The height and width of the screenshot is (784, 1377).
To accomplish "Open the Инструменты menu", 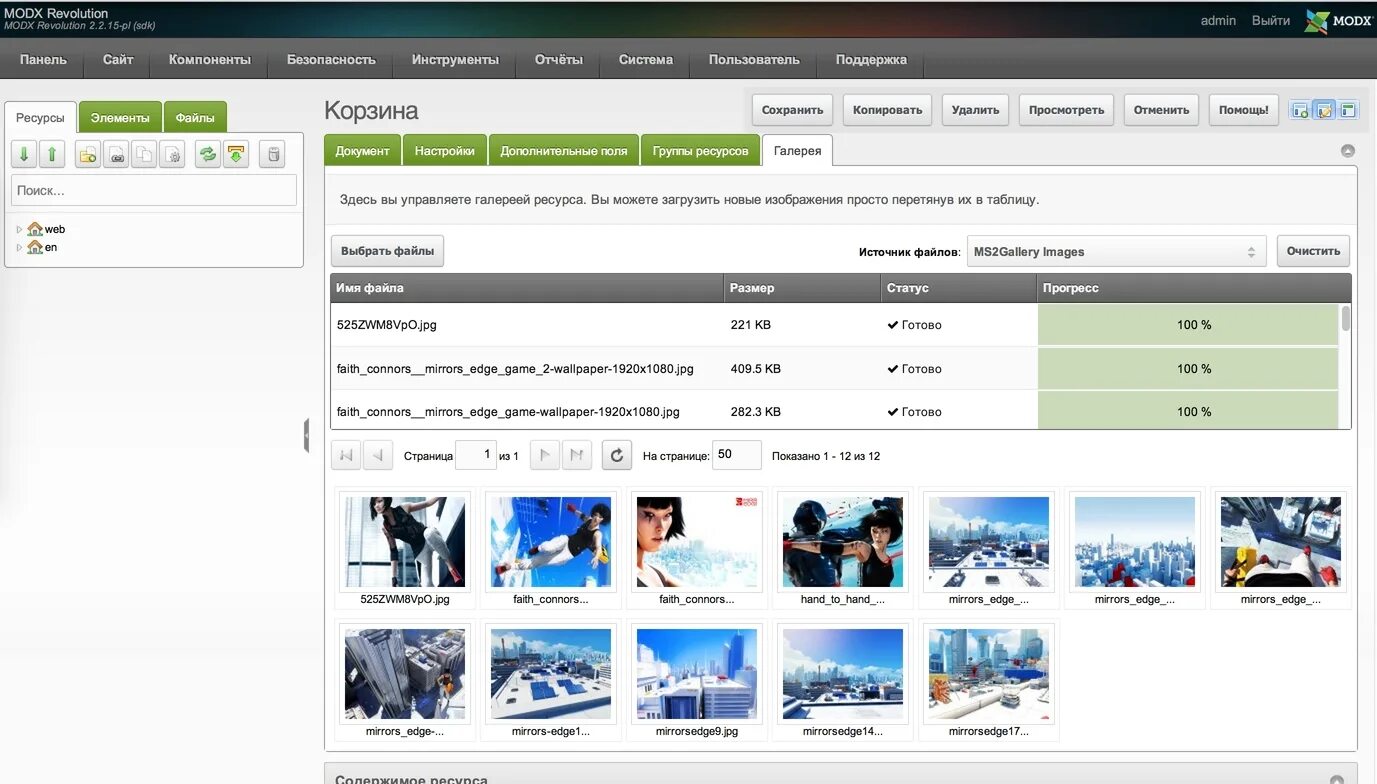I will tap(455, 59).
